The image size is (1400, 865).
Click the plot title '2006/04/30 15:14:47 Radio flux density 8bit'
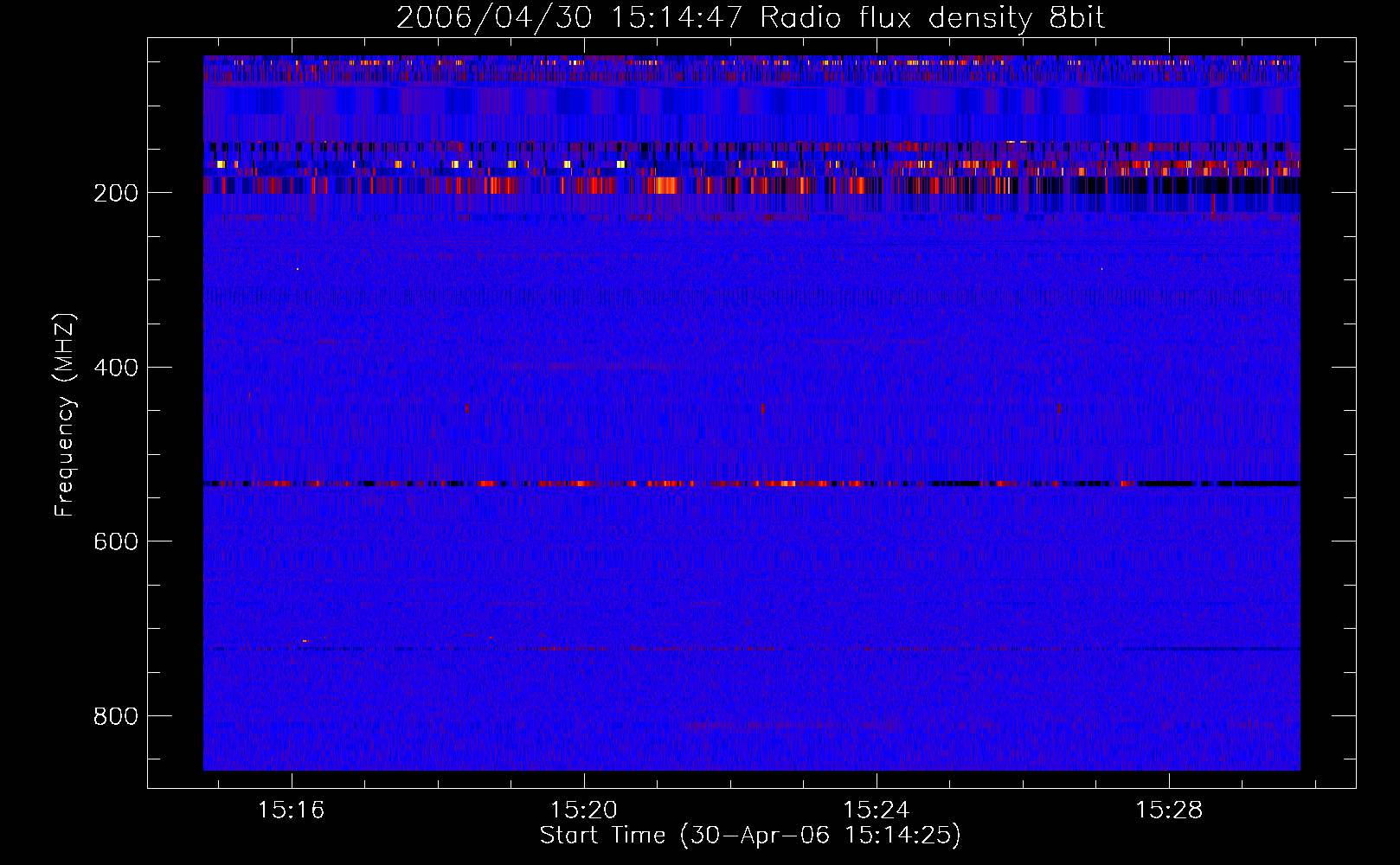click(750, 17)
